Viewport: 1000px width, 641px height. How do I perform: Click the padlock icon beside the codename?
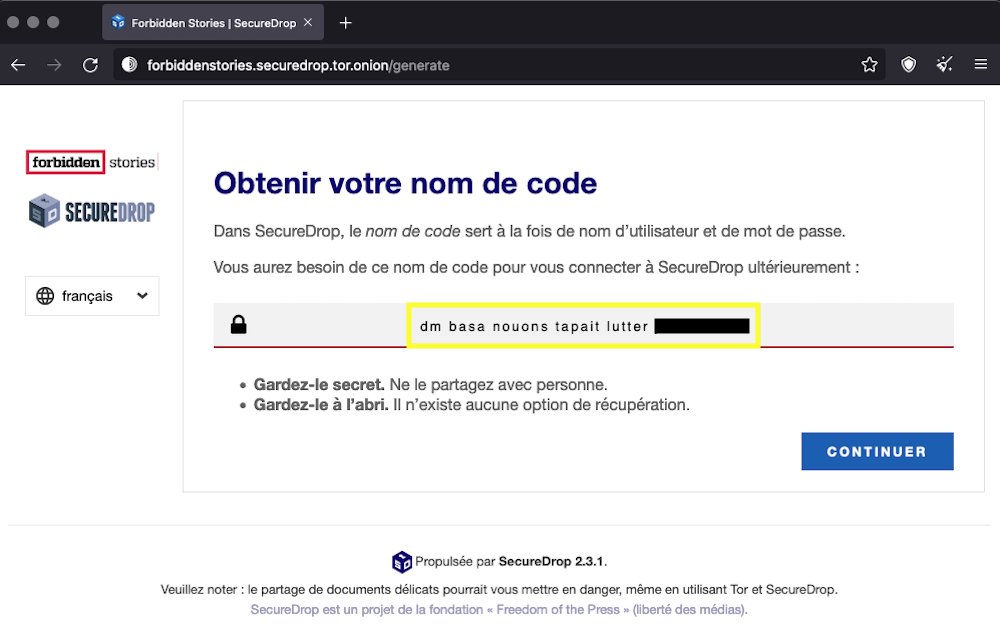pos(238,325)
